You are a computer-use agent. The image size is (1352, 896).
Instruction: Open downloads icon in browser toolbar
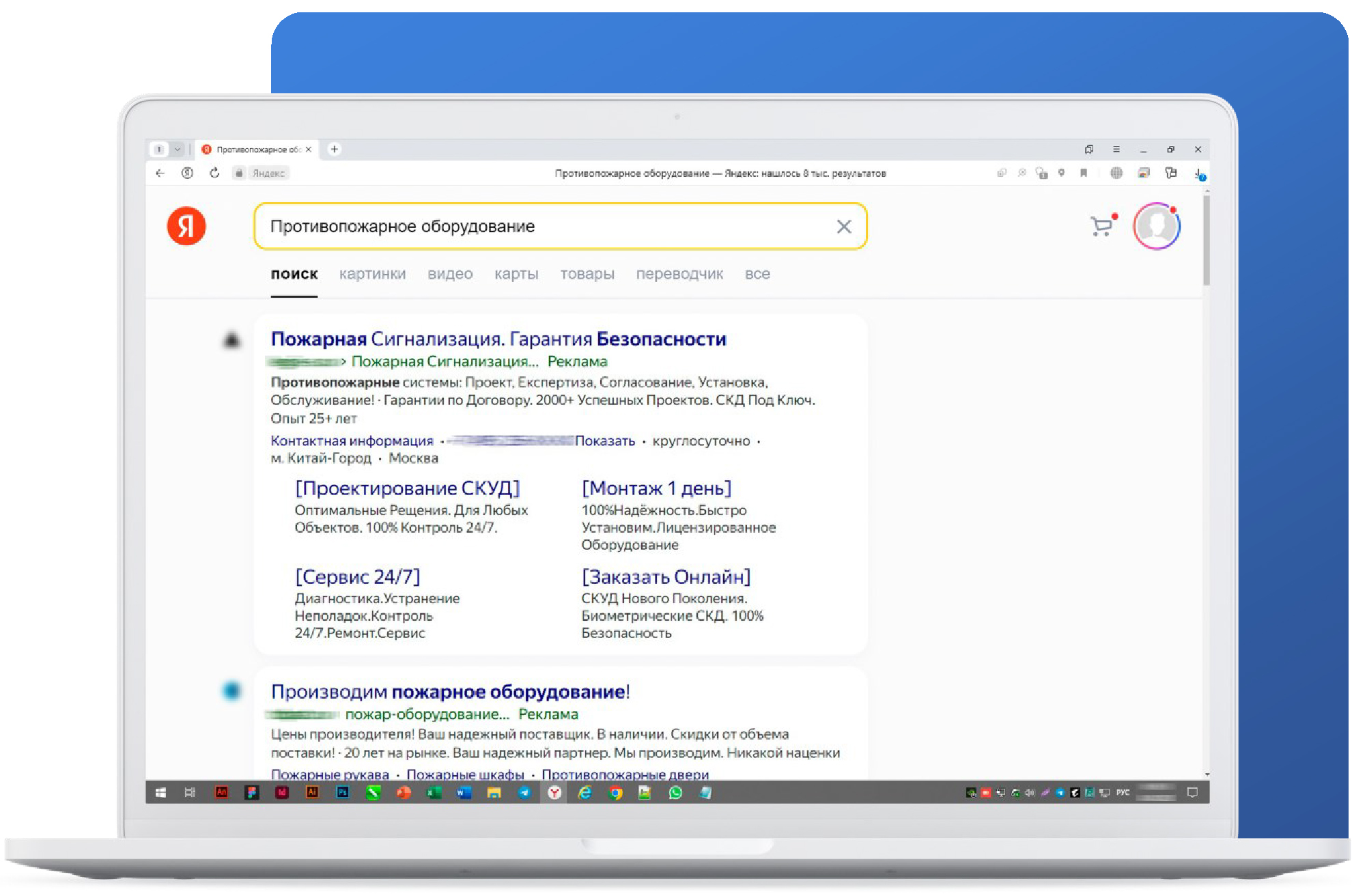(1199, 173)
